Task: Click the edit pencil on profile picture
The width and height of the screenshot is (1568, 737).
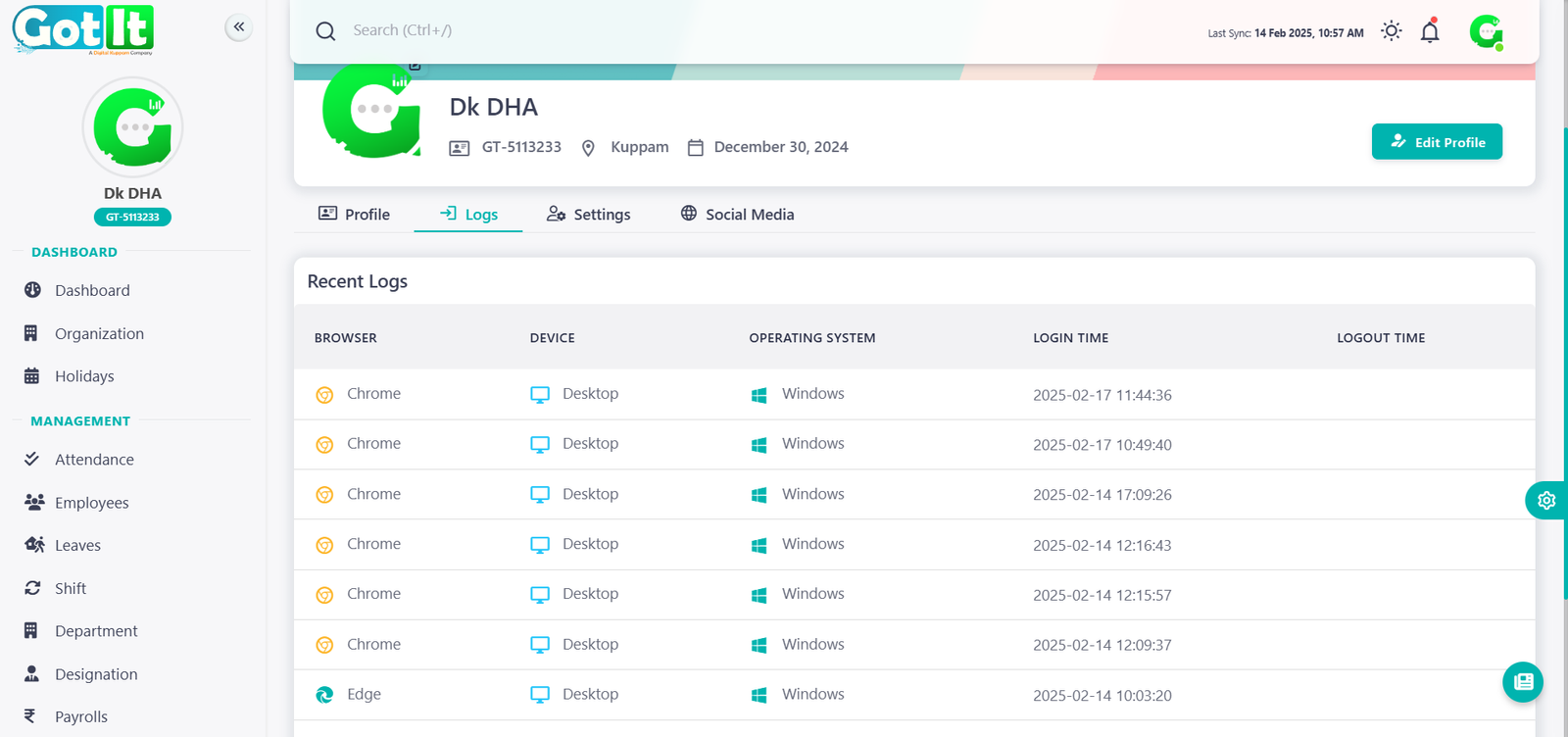Action: 415,67
